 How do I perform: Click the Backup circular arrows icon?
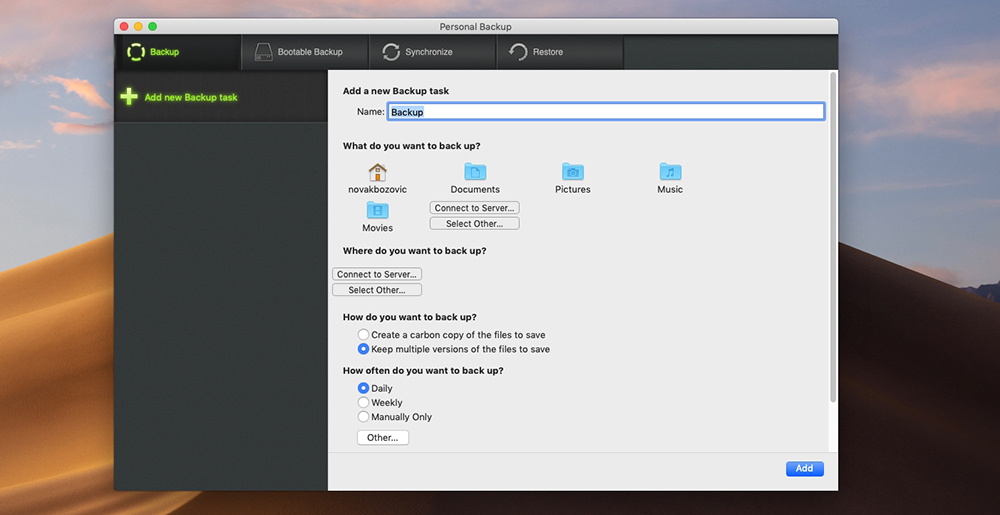tap(136, 52)
